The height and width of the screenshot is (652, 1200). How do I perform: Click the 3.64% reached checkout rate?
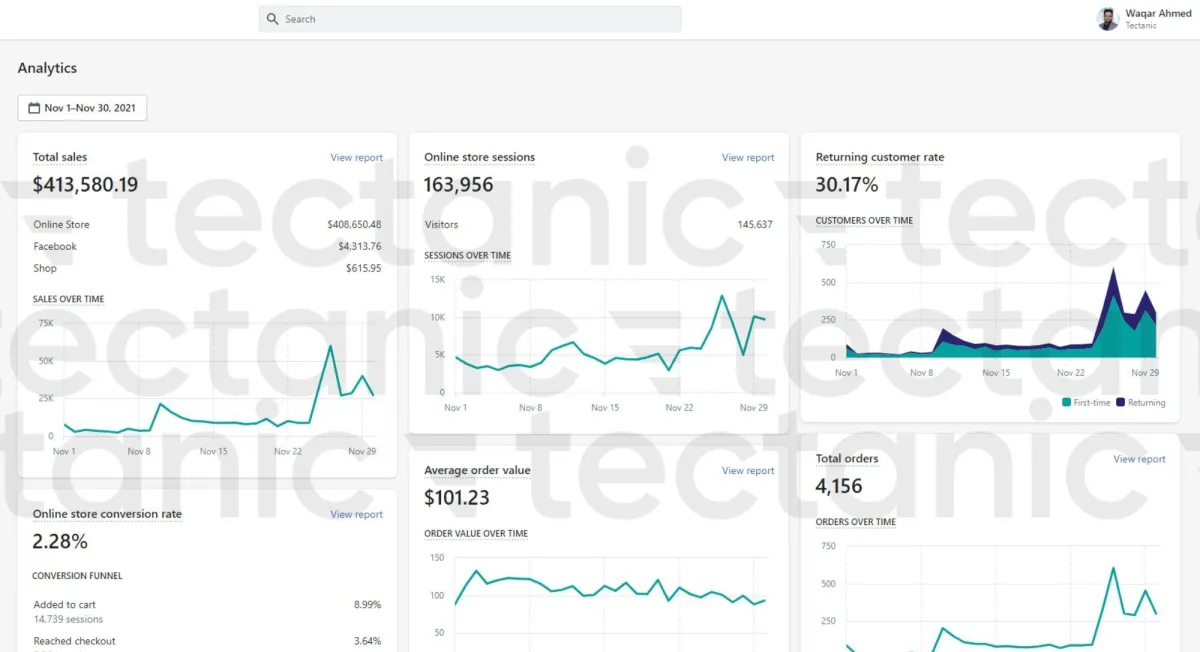(x=367, y=641)
